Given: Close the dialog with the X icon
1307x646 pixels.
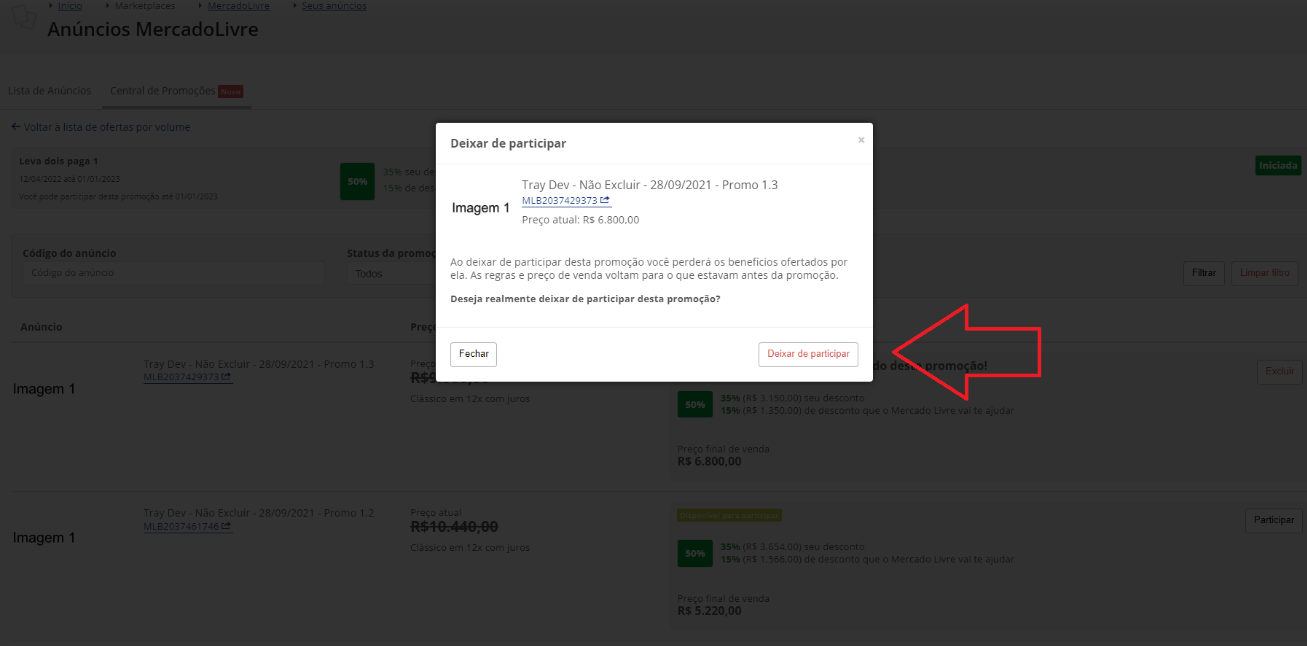Looking at the screenshot, I should 861,140.
